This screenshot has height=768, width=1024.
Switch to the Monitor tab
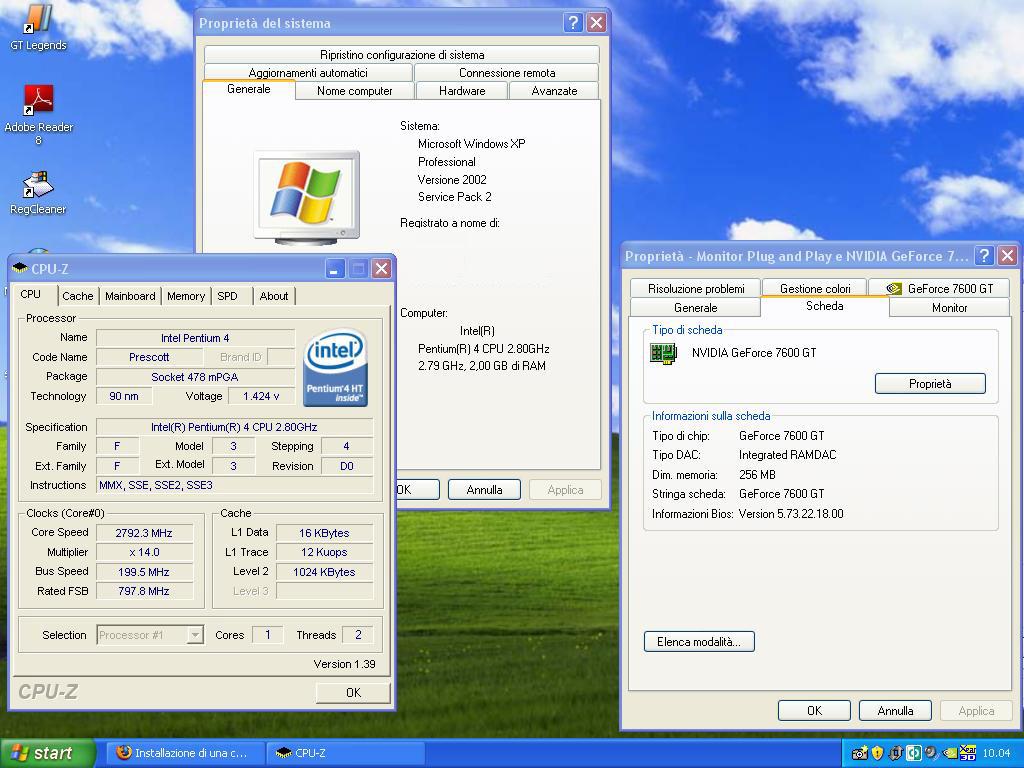tap(950, 308)
